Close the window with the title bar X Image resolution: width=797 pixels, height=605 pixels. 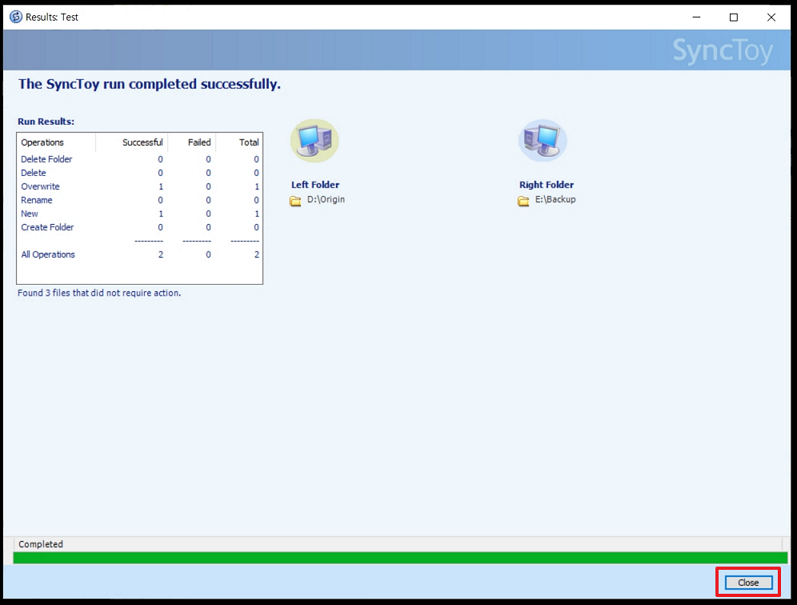(x=771, y=17)
